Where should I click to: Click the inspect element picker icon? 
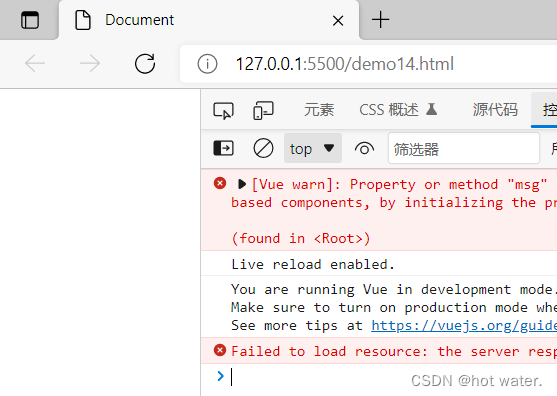[223, 110]
